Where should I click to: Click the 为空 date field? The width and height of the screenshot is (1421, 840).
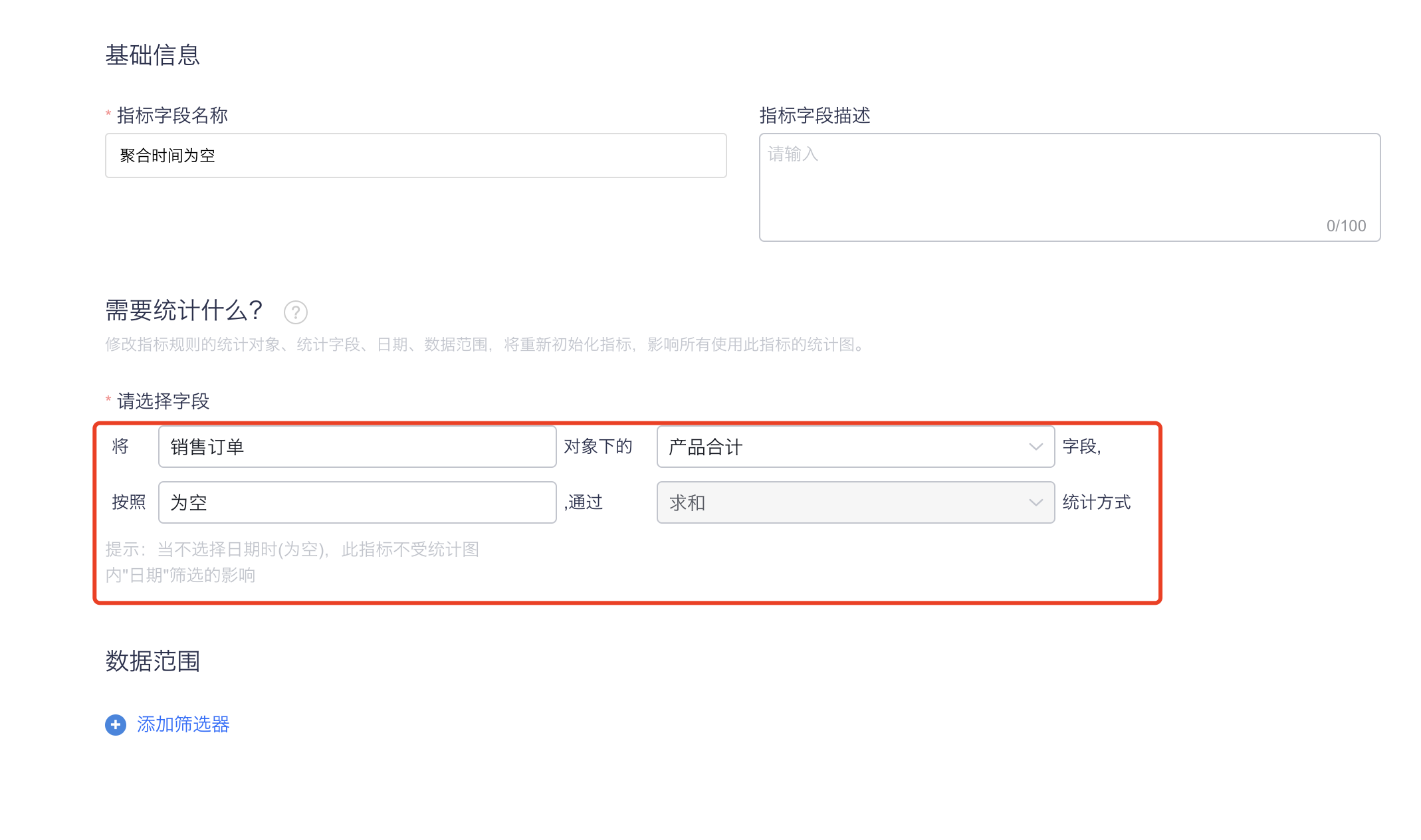tap(357, 502)
